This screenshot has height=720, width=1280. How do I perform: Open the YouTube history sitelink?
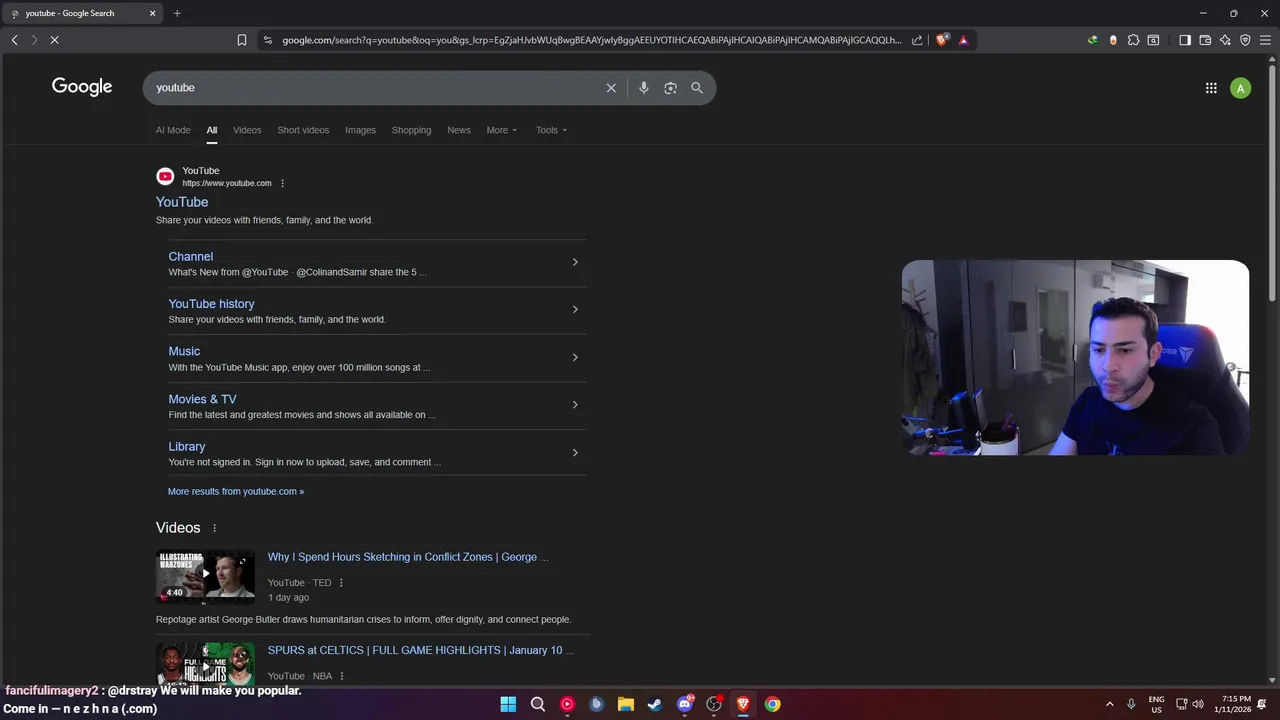point(211,304)
